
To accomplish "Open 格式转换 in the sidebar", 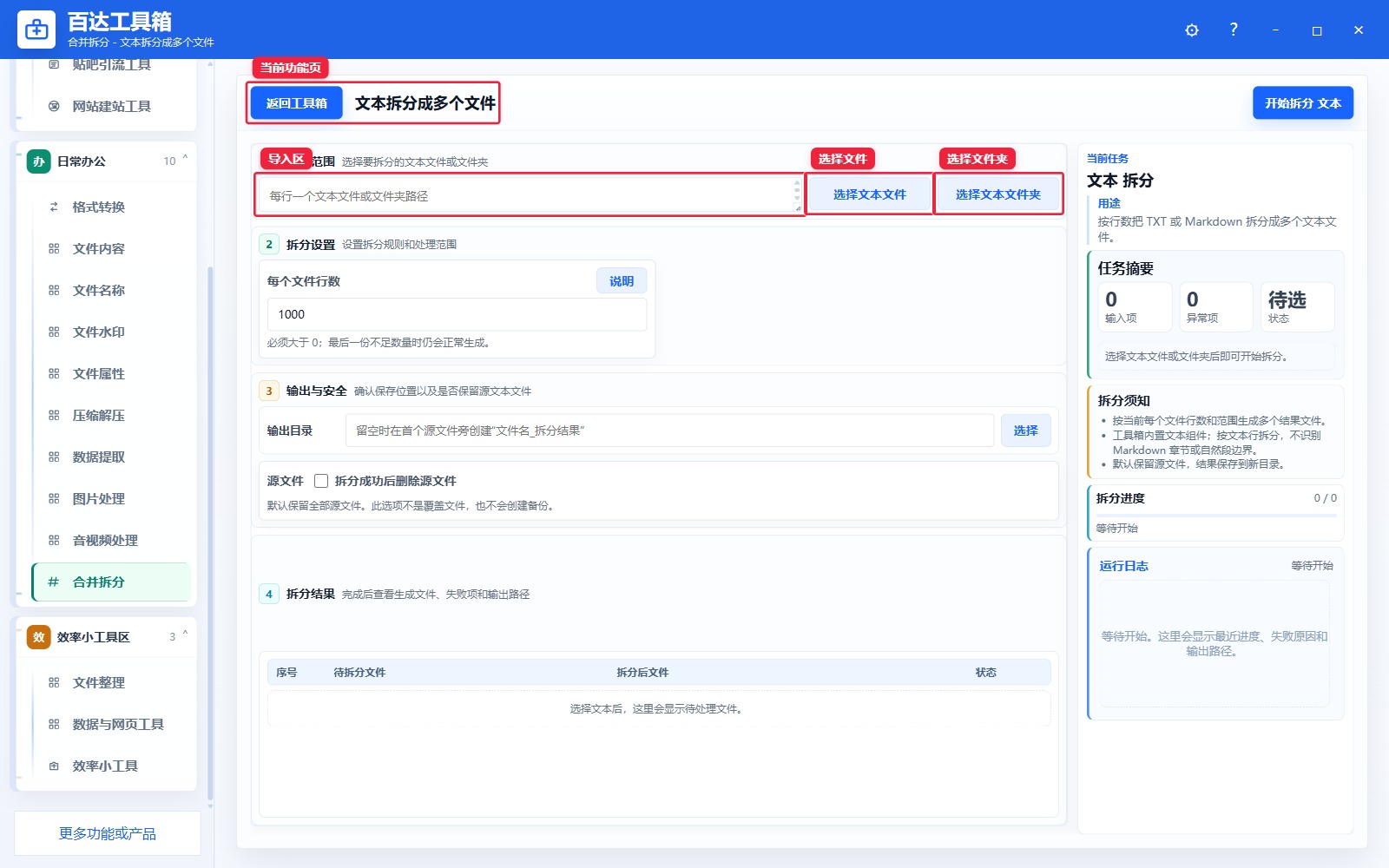I will tap(111, 207).
